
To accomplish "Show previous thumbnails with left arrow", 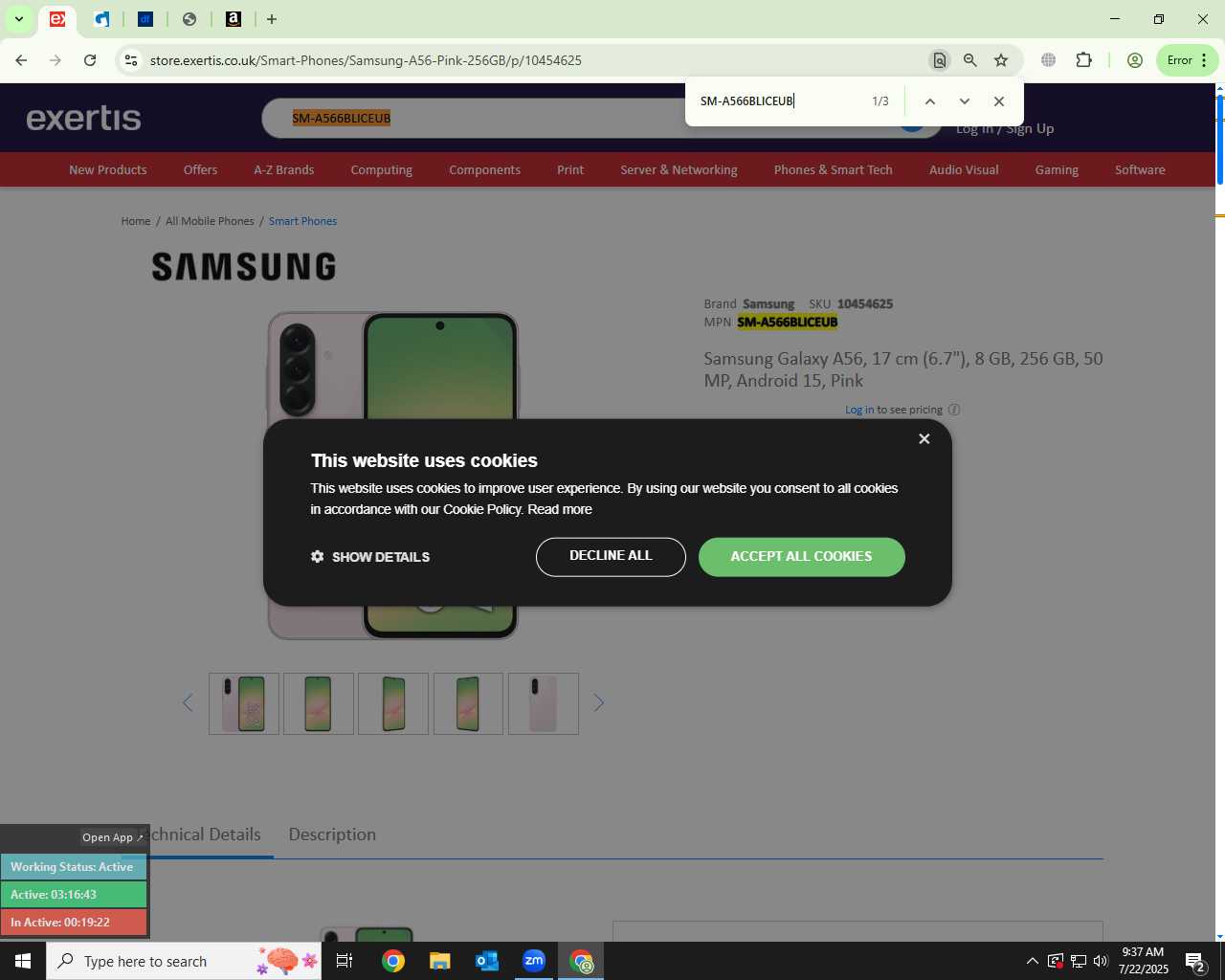I will coord(188,703).
